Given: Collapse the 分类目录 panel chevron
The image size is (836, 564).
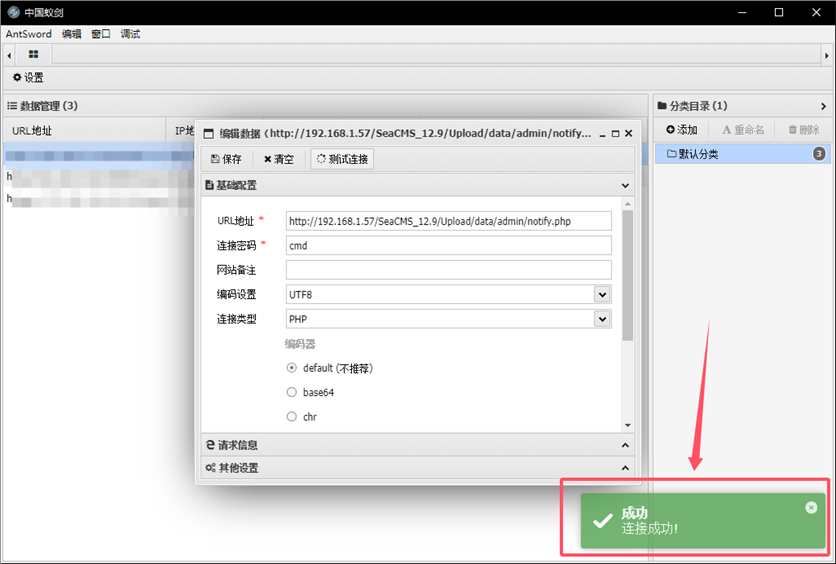Looking at the screenshot, I should (x=823, y=106).
